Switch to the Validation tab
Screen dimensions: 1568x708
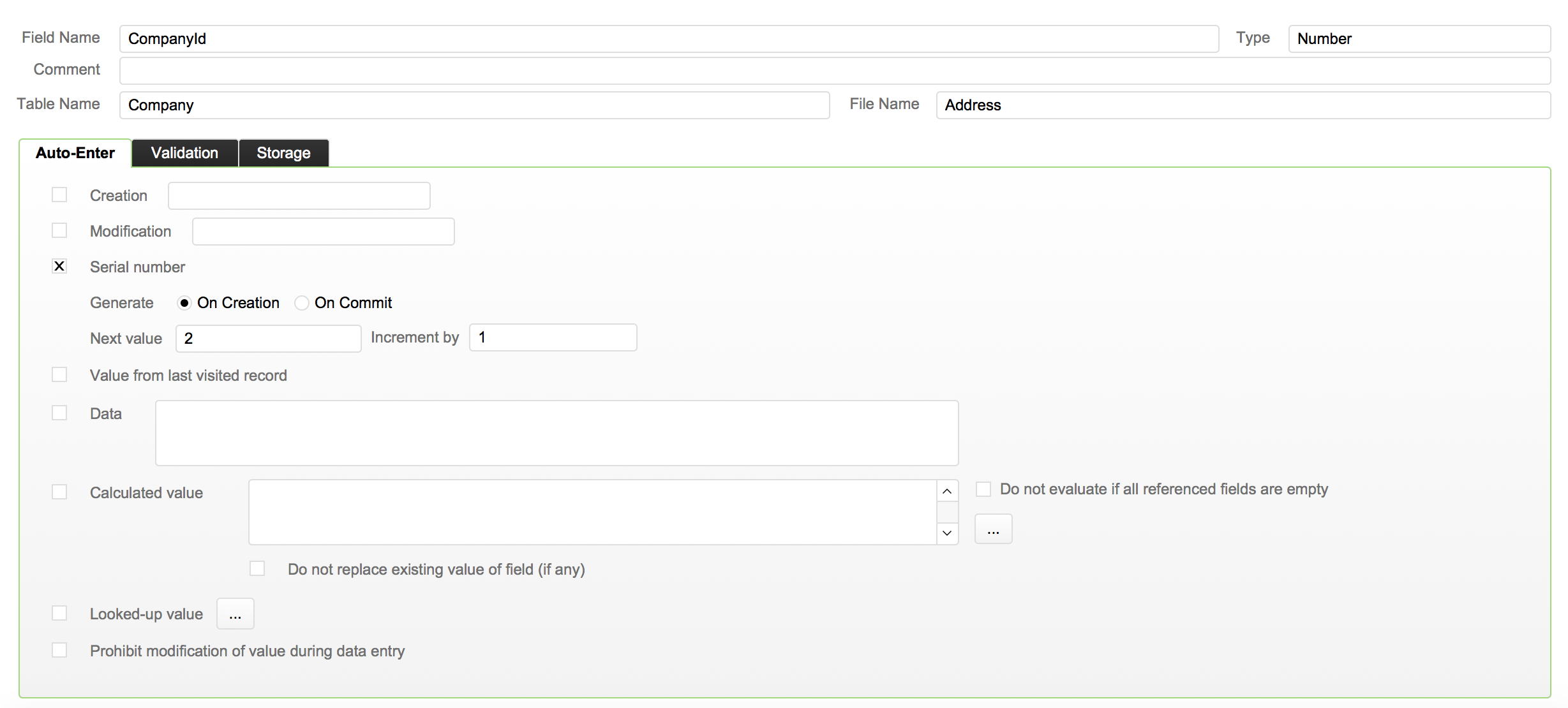tap(184, 153)
